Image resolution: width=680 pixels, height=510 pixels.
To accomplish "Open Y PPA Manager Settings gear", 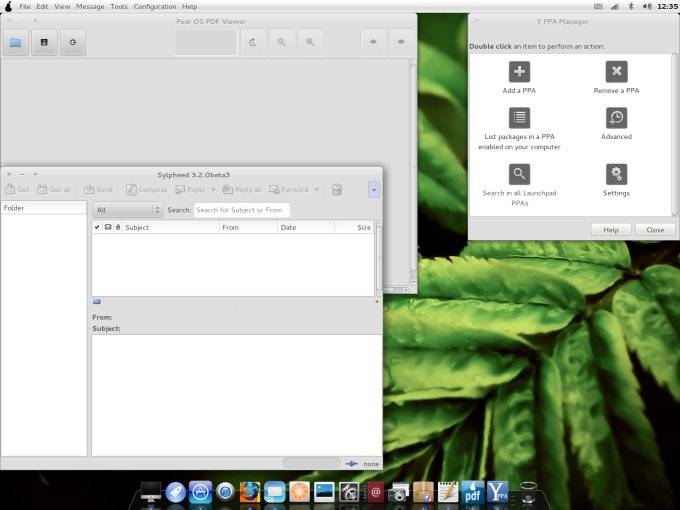I will (x=616, y=174).
